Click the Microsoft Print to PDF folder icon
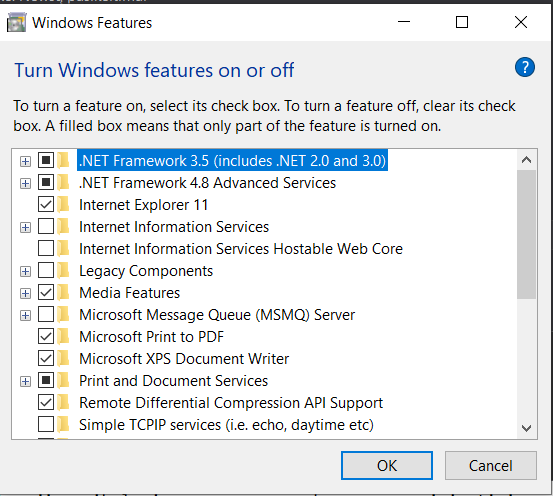The image size is (553, 496). [x=63, y=337]
